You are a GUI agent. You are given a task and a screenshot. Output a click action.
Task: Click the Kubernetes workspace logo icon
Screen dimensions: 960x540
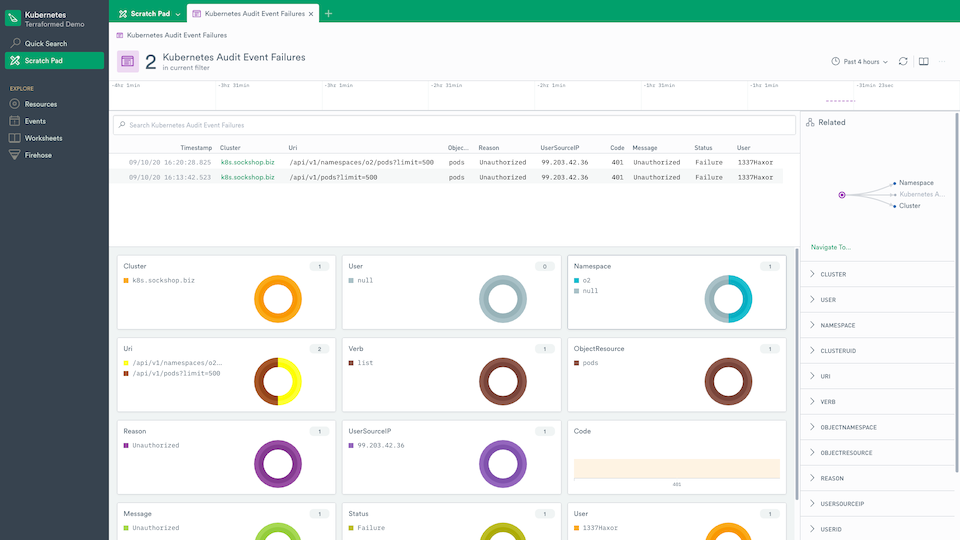click(x=13, y=18)
